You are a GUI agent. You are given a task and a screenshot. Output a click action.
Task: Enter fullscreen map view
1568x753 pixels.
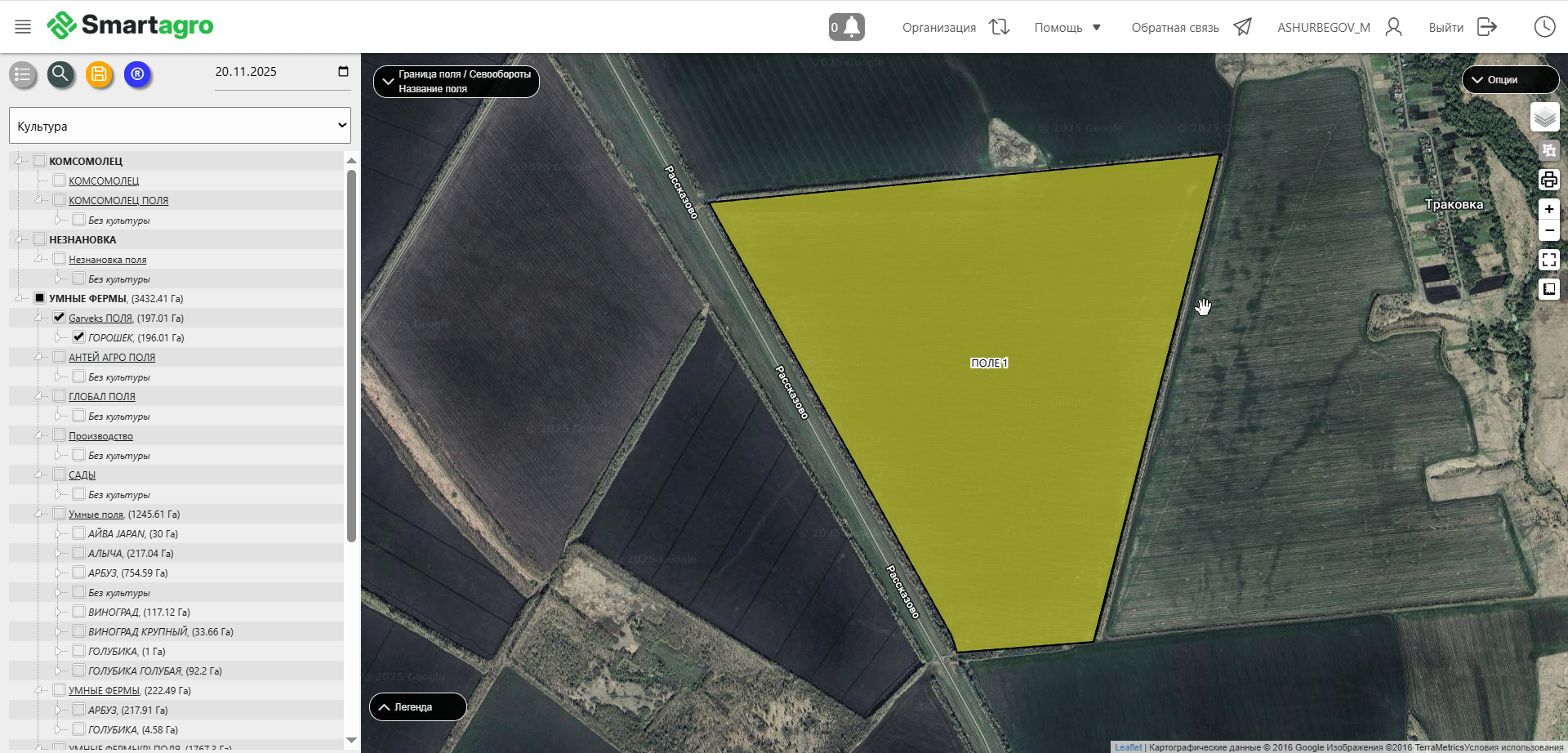pos(1548,260)
